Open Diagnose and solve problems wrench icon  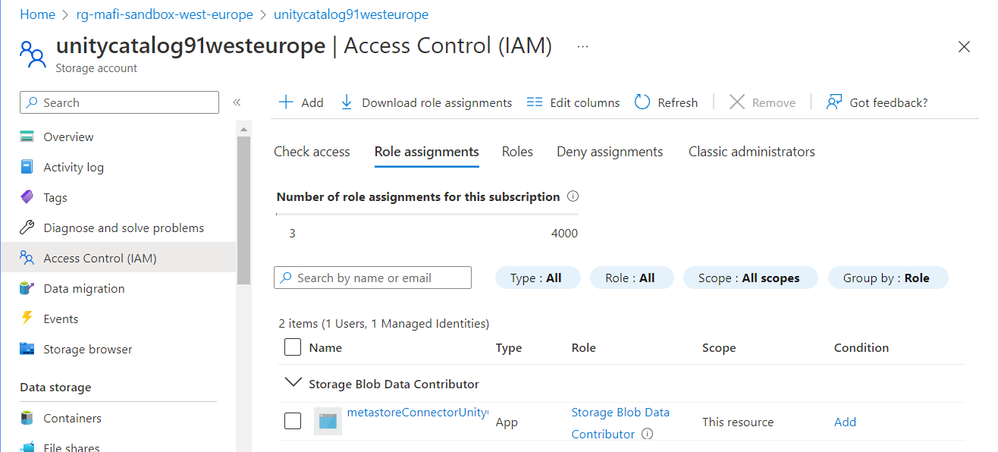coord(27,228)
